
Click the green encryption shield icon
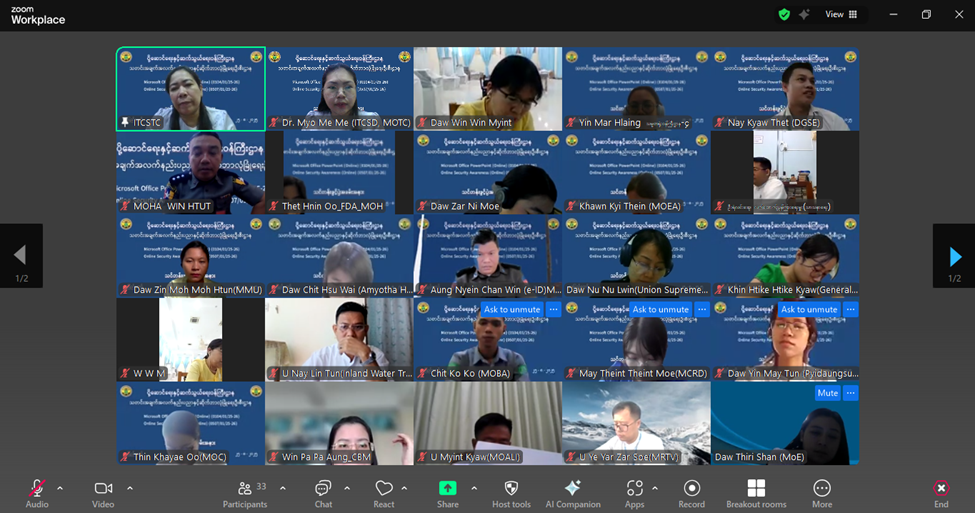tap(784, 14)
